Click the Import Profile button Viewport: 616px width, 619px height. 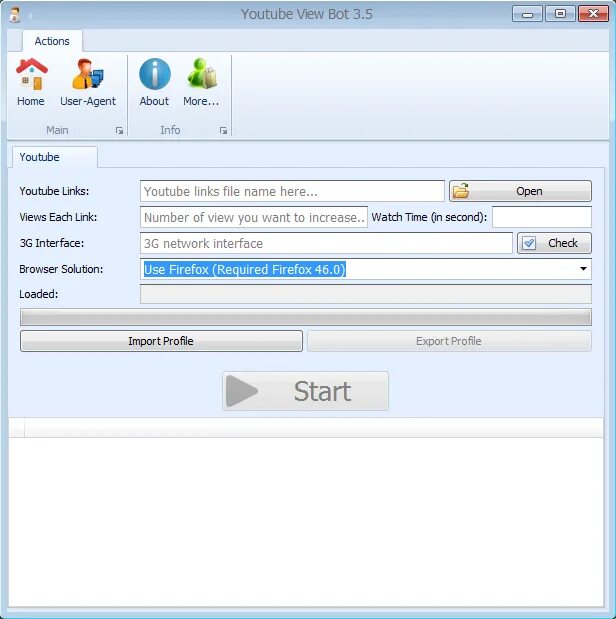161,341
